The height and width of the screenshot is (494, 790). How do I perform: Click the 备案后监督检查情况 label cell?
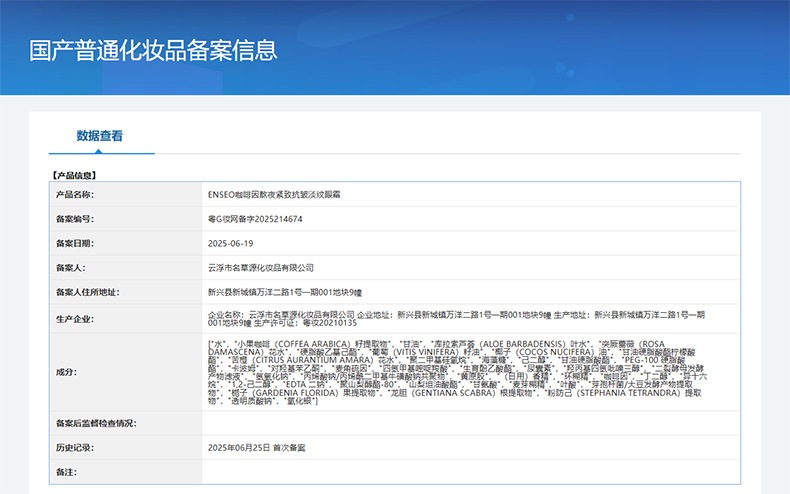[125, 423]
